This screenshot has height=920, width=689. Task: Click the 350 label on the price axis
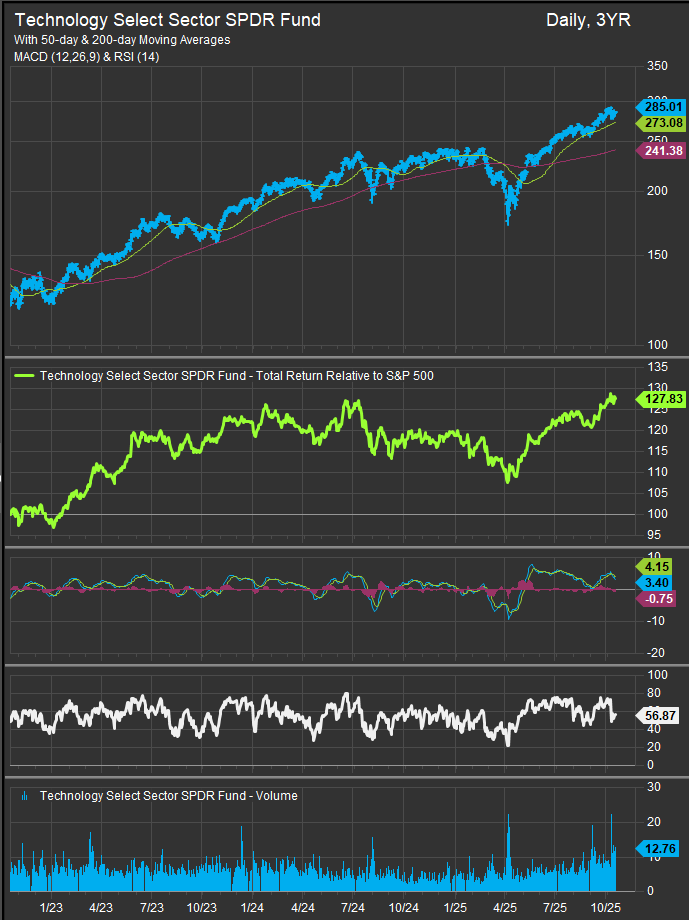[x=656, y=67]
